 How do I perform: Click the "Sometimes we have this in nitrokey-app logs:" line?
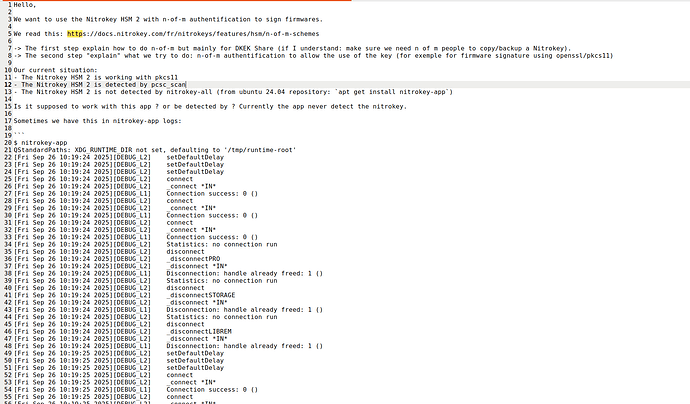pyautogui.click(x=97, y=121)
